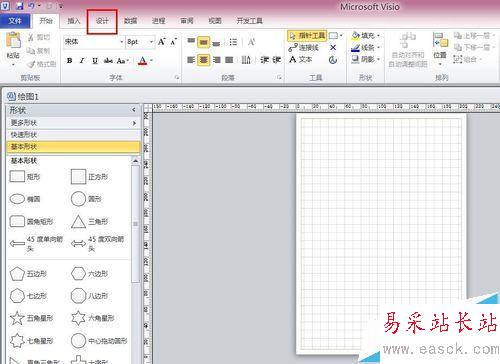Screen dimensions: 500x364
Task: Toggle Underline text formatting
Action: coord(95,61)
